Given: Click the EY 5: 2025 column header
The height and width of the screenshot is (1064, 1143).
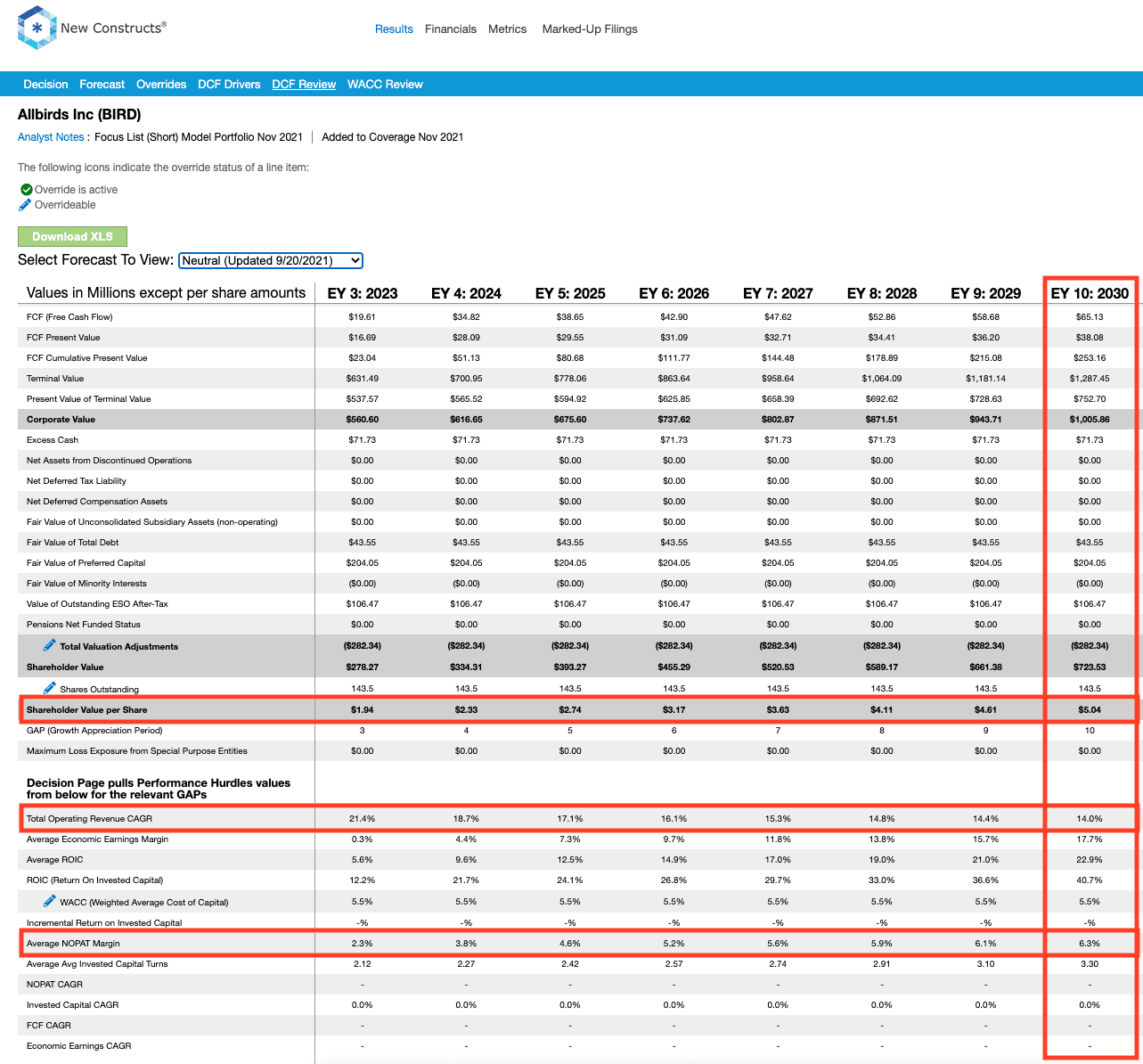Looking at the screenshot, I should click(x=570, y=293).
